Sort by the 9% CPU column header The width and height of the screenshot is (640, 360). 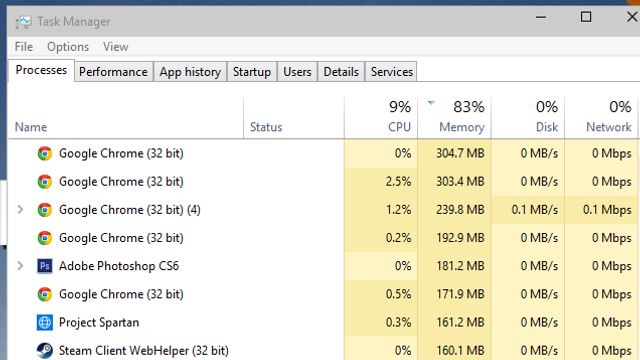click(x=381, y=118)
